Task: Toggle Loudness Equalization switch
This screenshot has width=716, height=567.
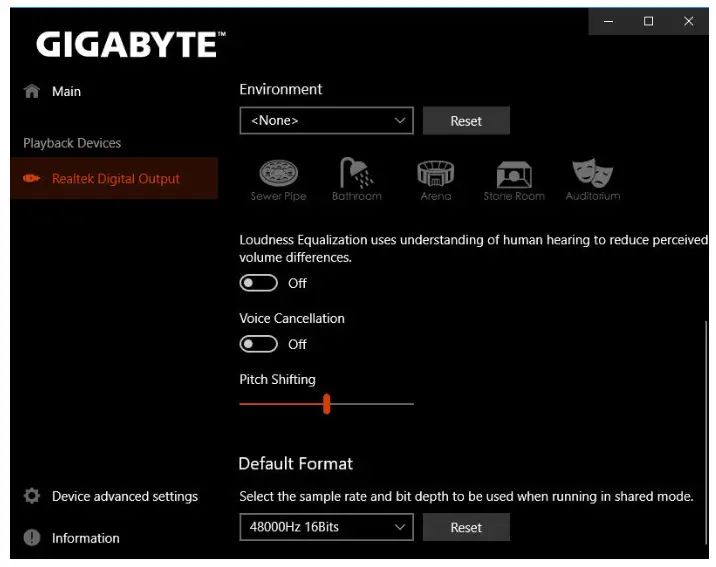Action: click(258, 283)
